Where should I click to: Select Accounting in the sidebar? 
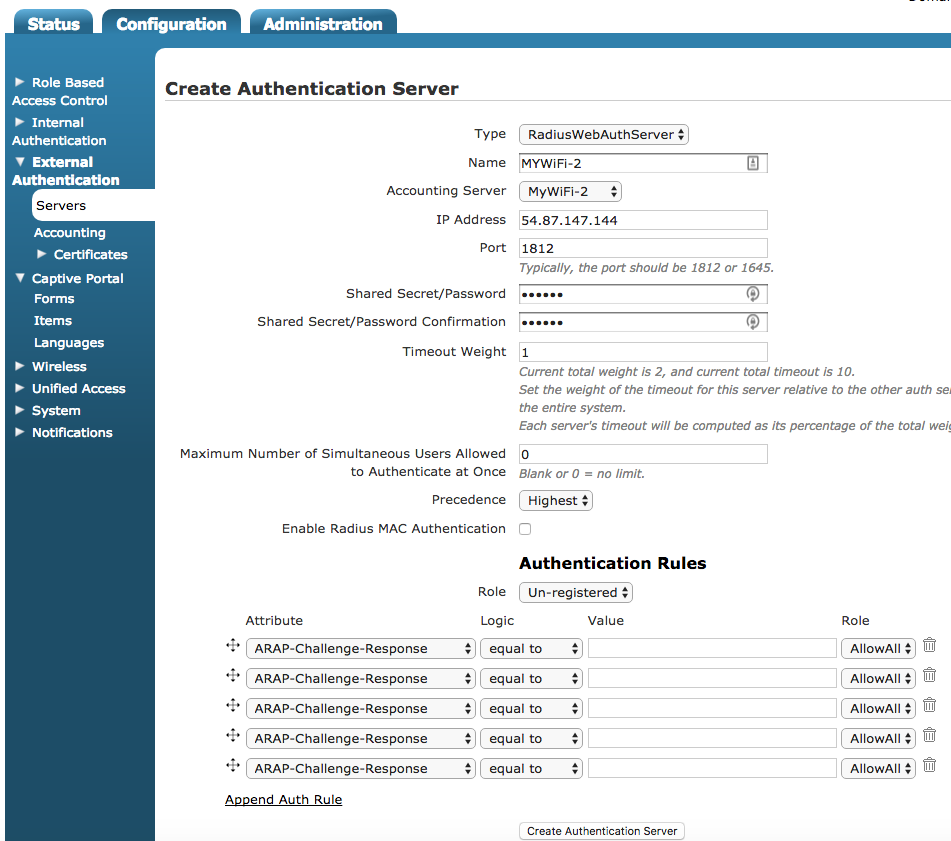coord(70,233)
